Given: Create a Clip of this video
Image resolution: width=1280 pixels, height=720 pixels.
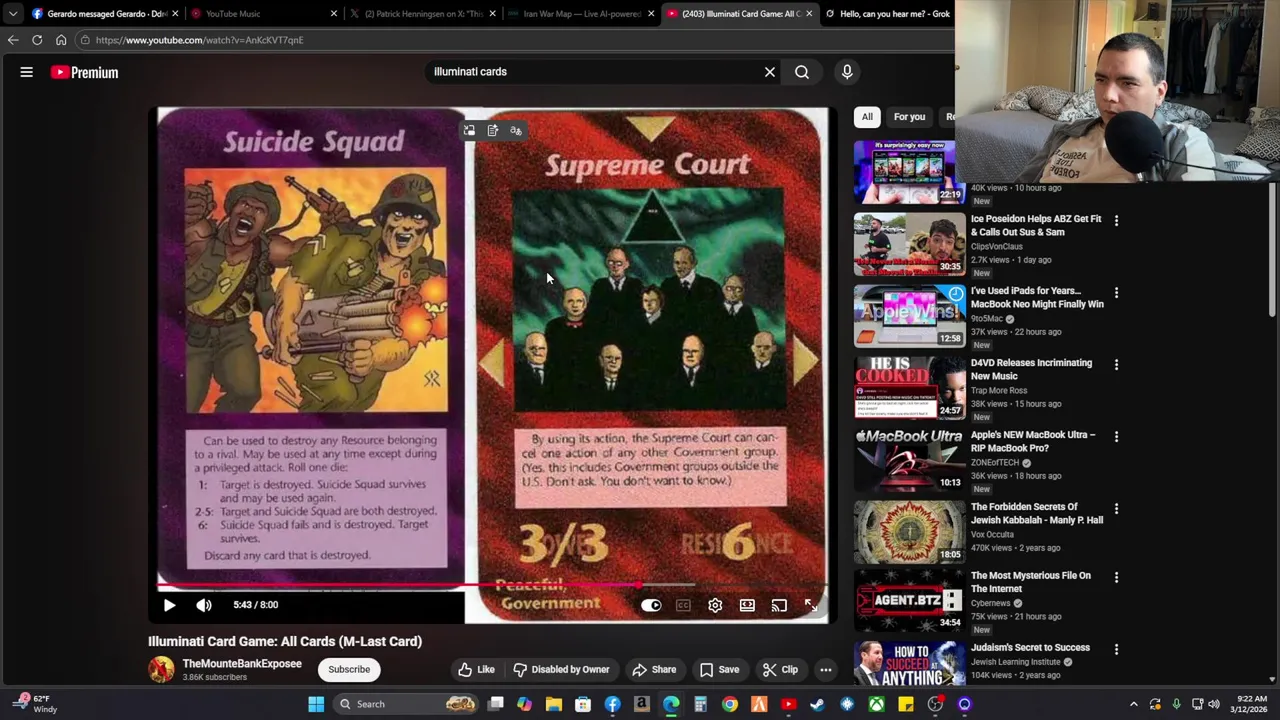Looking at the screenshot, I should (779, 670).
